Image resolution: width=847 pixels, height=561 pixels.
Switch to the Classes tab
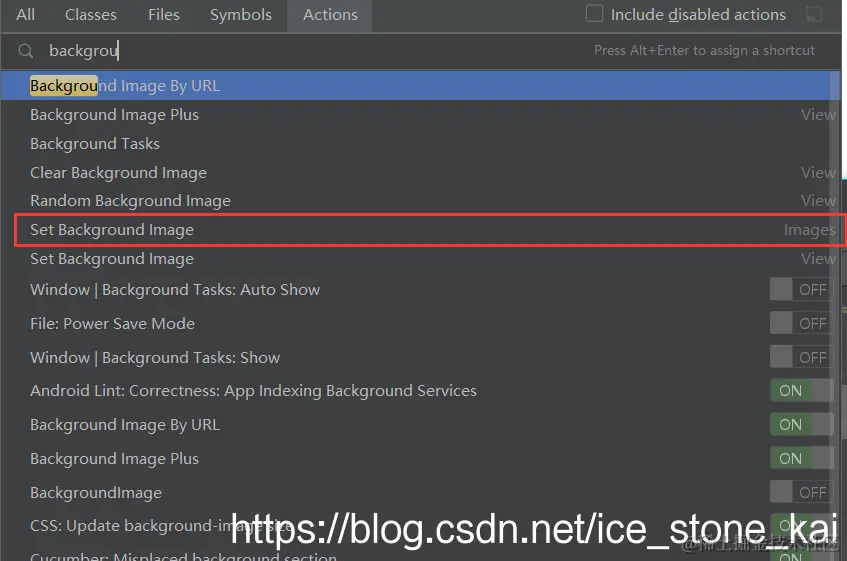click(91, 15)
